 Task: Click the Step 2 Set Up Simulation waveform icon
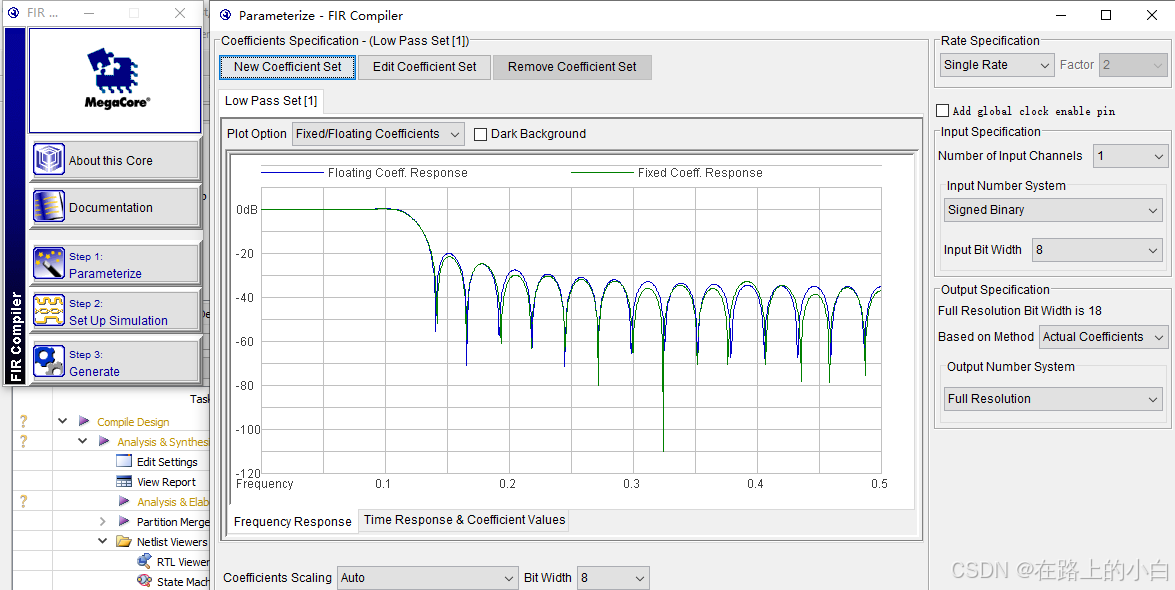tap(49, 310)
